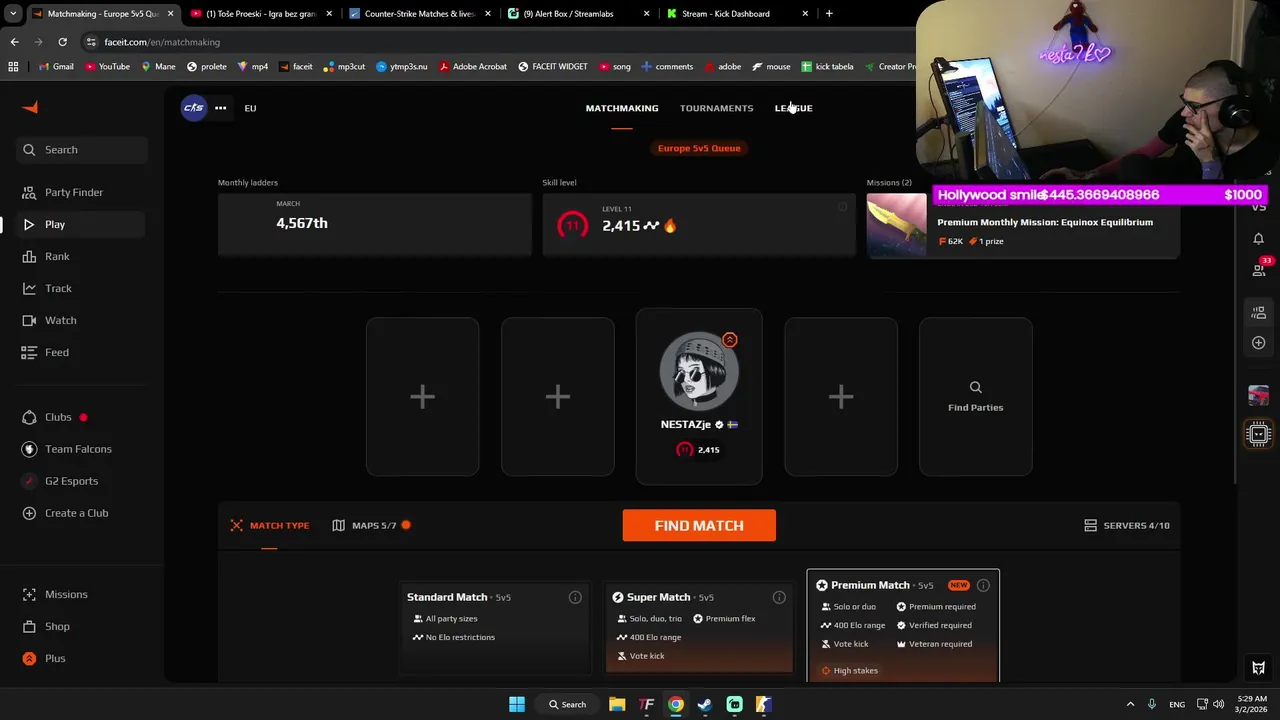Click Find Parties card
This screenshot has height=720, width=1280.
976,397
